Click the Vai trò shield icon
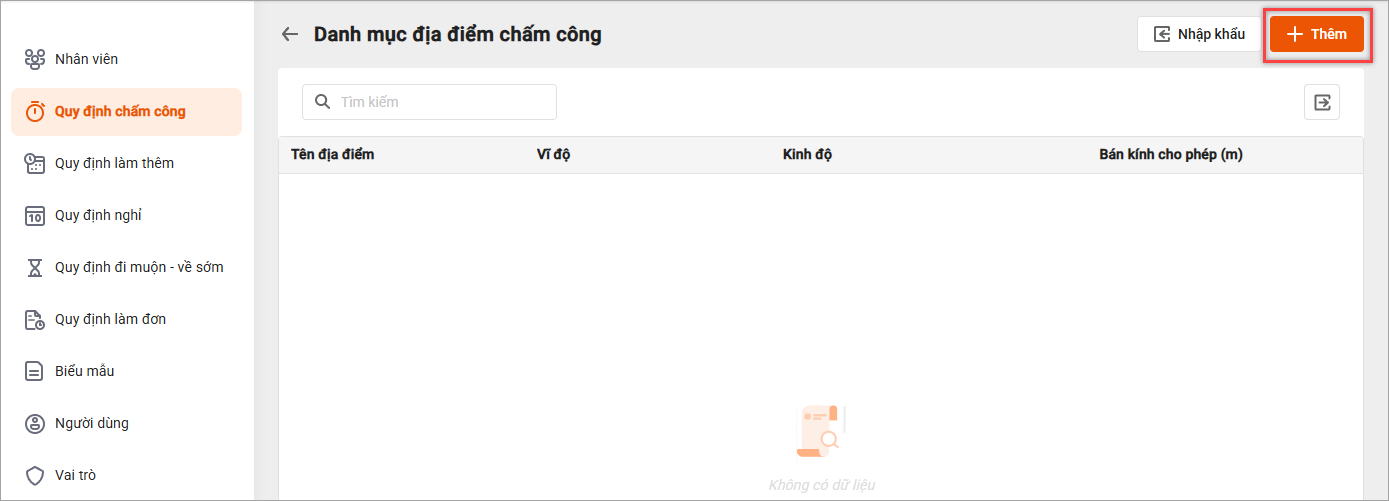This screenshot has height=501, width=1389. tap(35, 476)
